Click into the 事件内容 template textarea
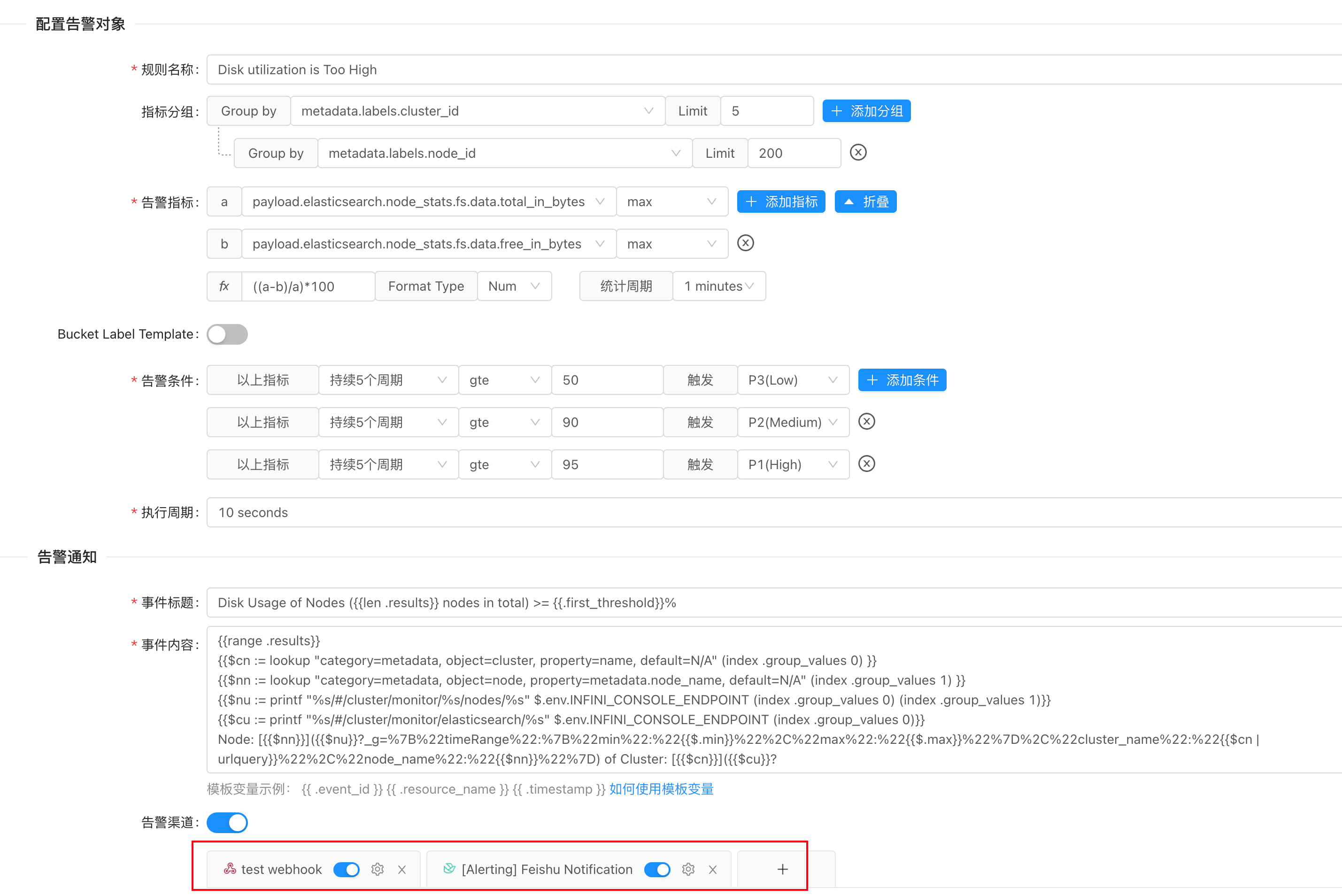Viewport: 1342px width, 896px height. 774,700
